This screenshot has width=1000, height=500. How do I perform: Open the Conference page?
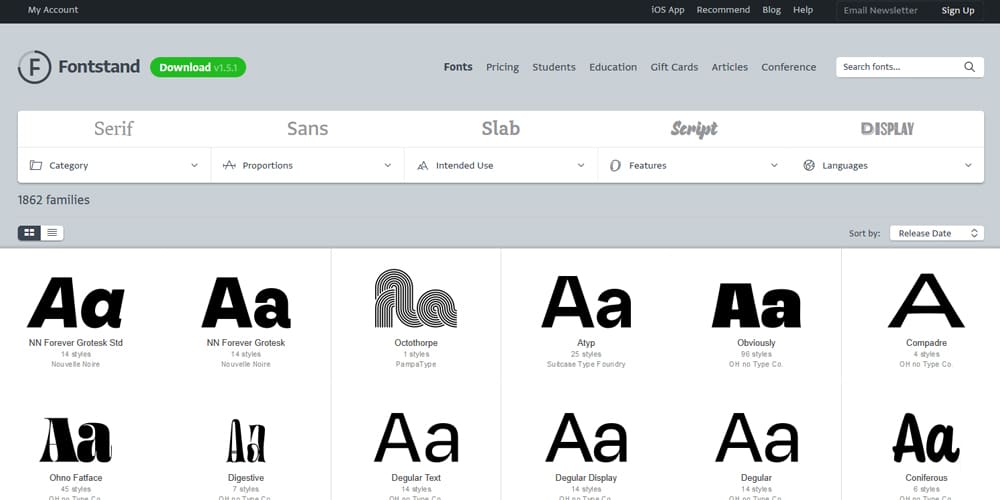(x=788, y=67)
